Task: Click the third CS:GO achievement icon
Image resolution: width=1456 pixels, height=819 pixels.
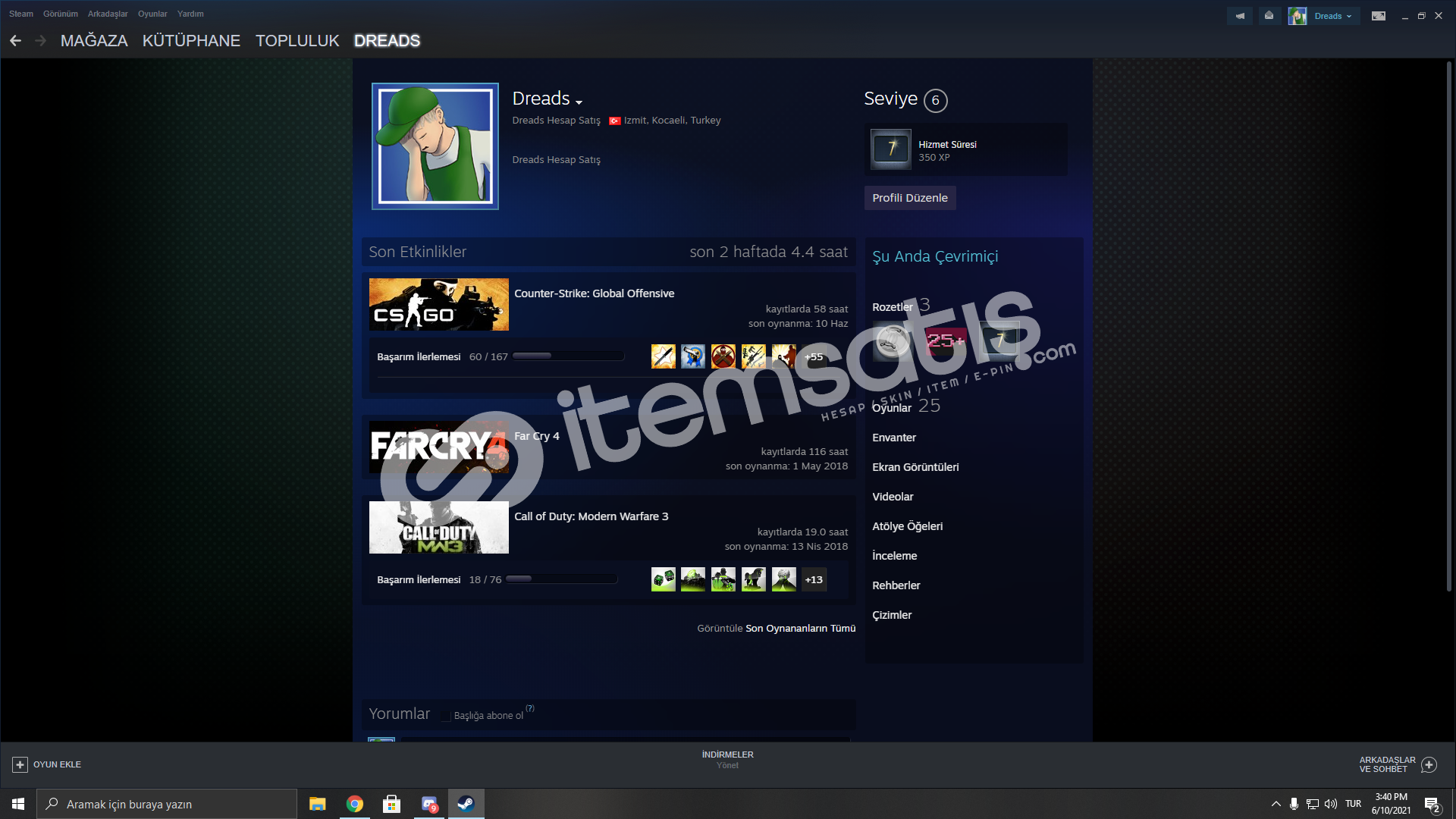Action: point(723,356)
